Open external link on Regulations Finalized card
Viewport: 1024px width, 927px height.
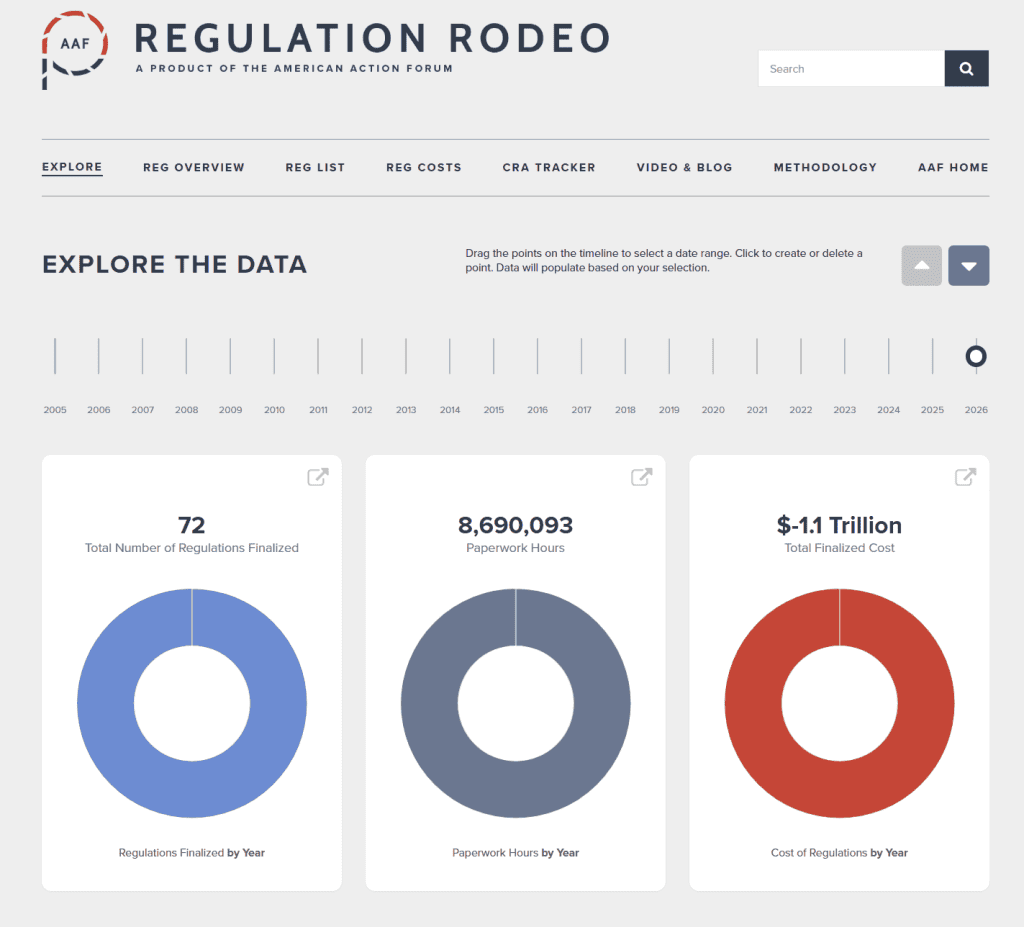(x=317, y=477)
